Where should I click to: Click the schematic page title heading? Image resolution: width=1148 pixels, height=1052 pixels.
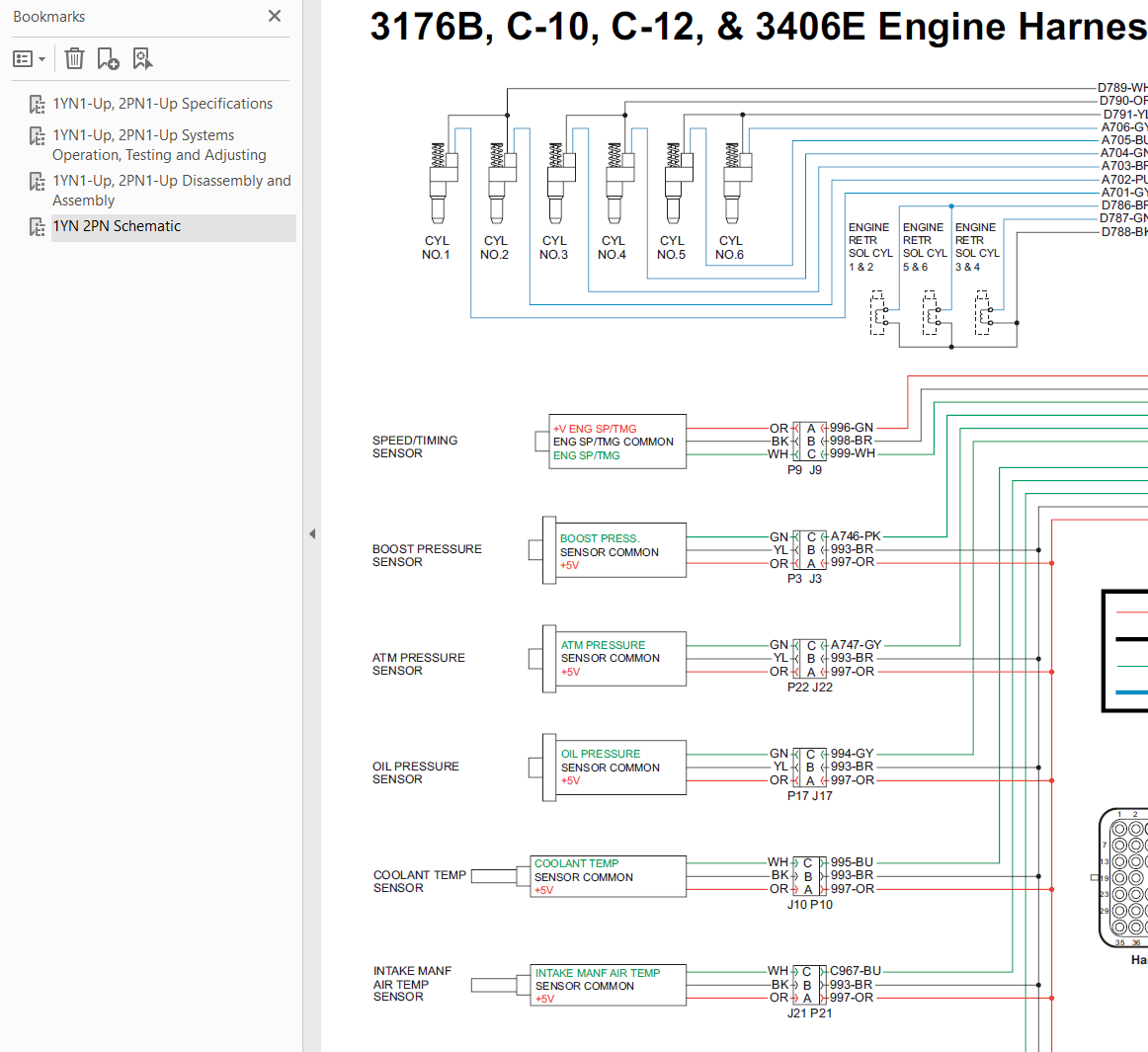pos(759,27)
